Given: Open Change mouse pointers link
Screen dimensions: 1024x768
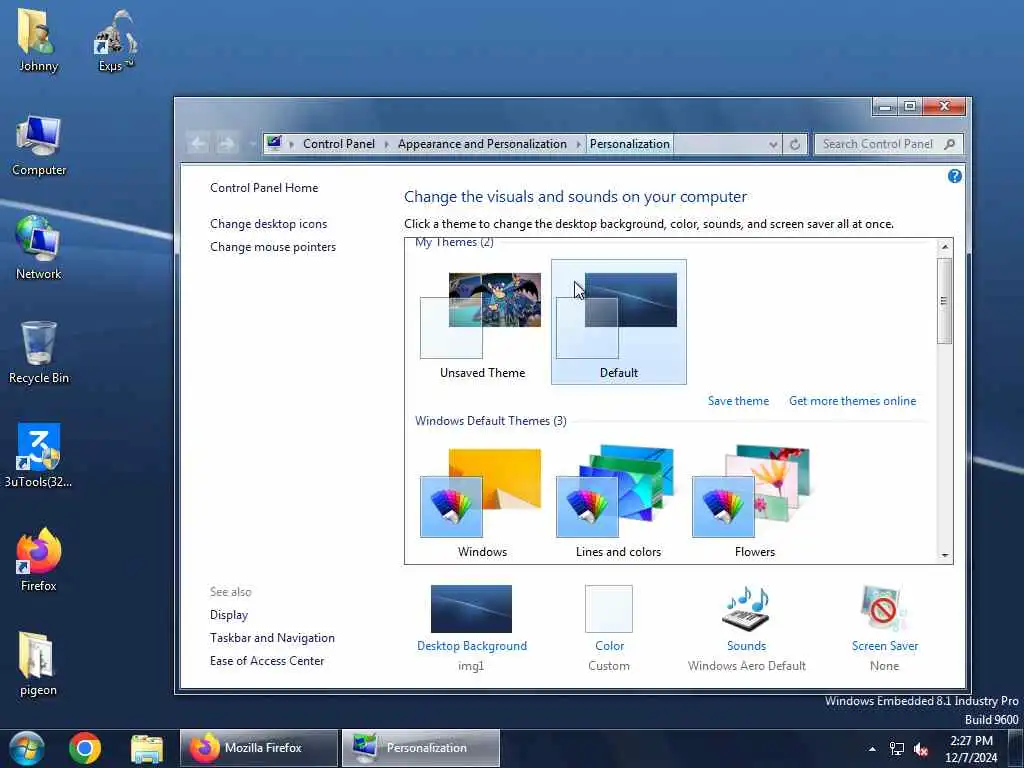Looking at the screenshot, I should (273, 247).
